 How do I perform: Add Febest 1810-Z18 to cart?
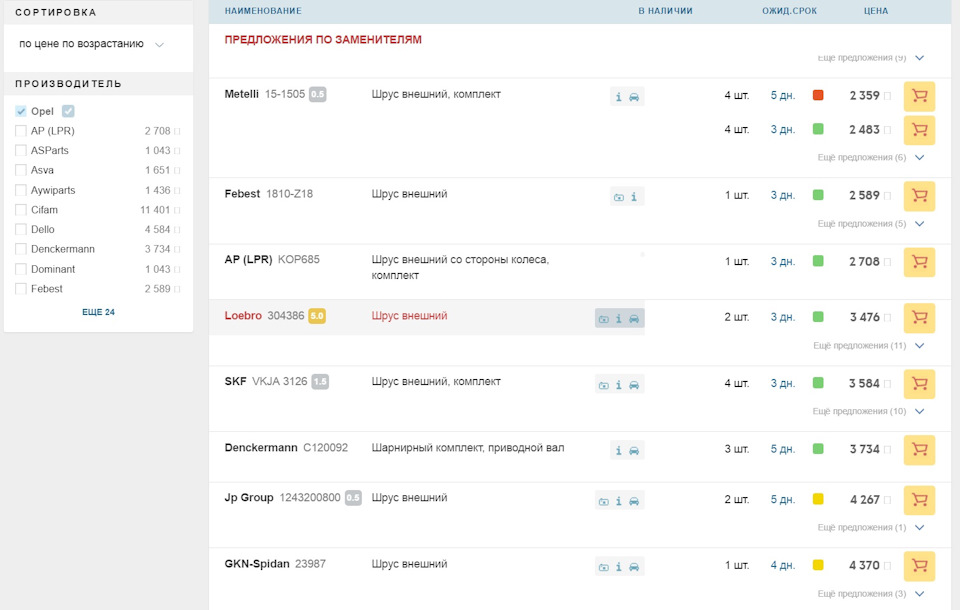919,195
